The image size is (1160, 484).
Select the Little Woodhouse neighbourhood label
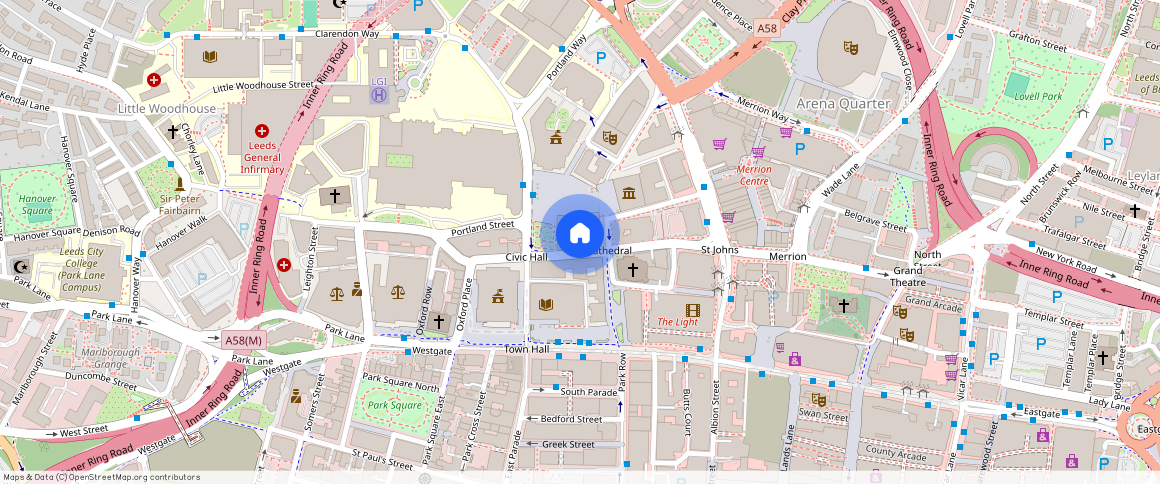click(x=166, y=108)
